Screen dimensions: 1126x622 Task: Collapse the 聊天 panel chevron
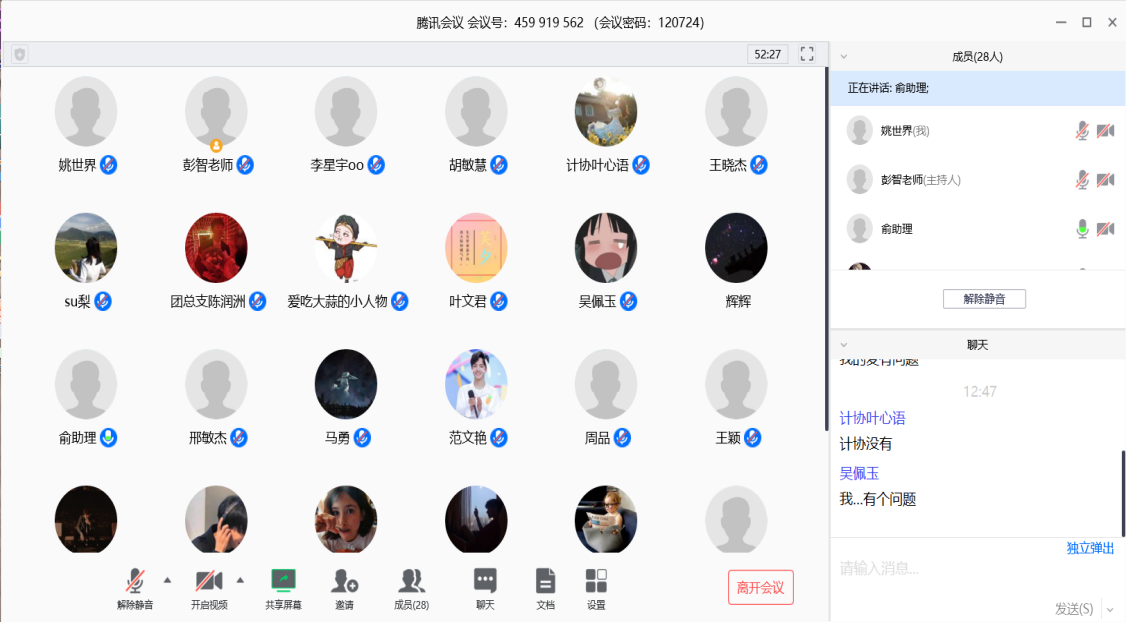(x=844, y=345)
